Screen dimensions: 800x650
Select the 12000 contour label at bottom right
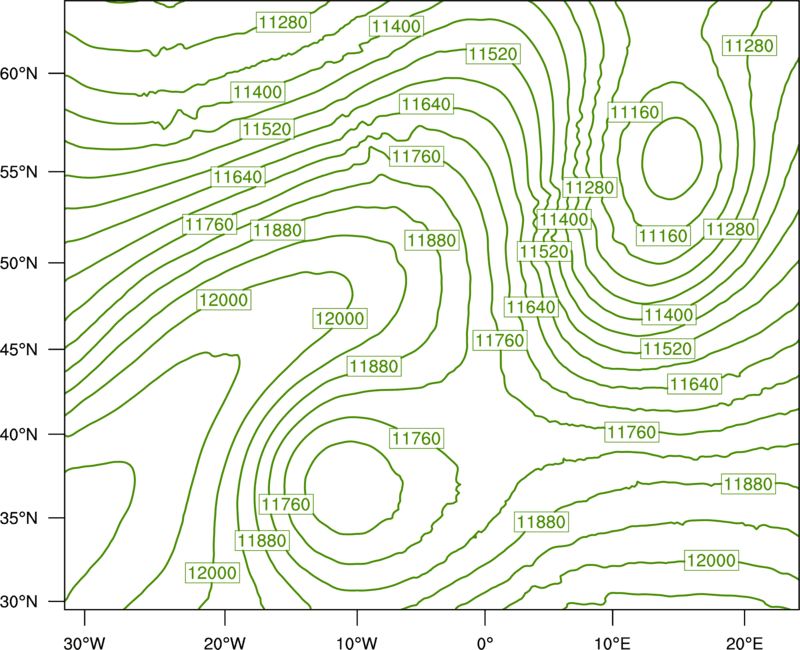coord(711,560)
